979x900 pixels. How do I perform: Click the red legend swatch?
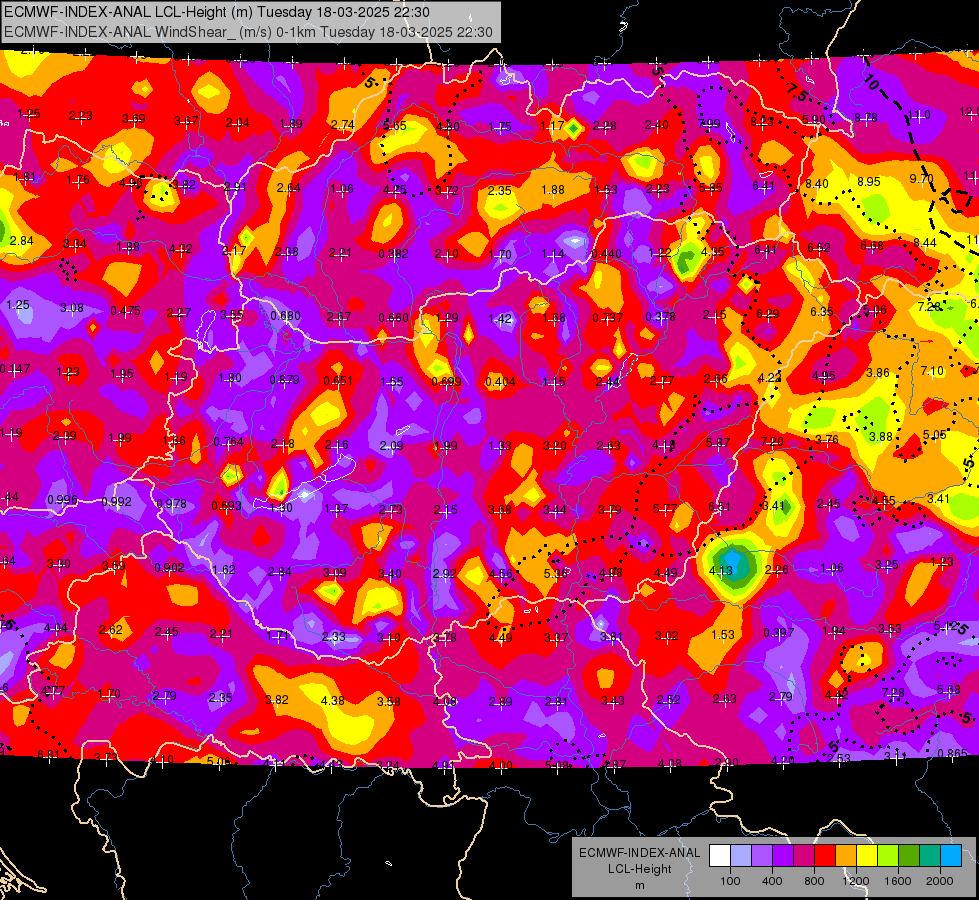pyautogui.click(x=825, y=855)
